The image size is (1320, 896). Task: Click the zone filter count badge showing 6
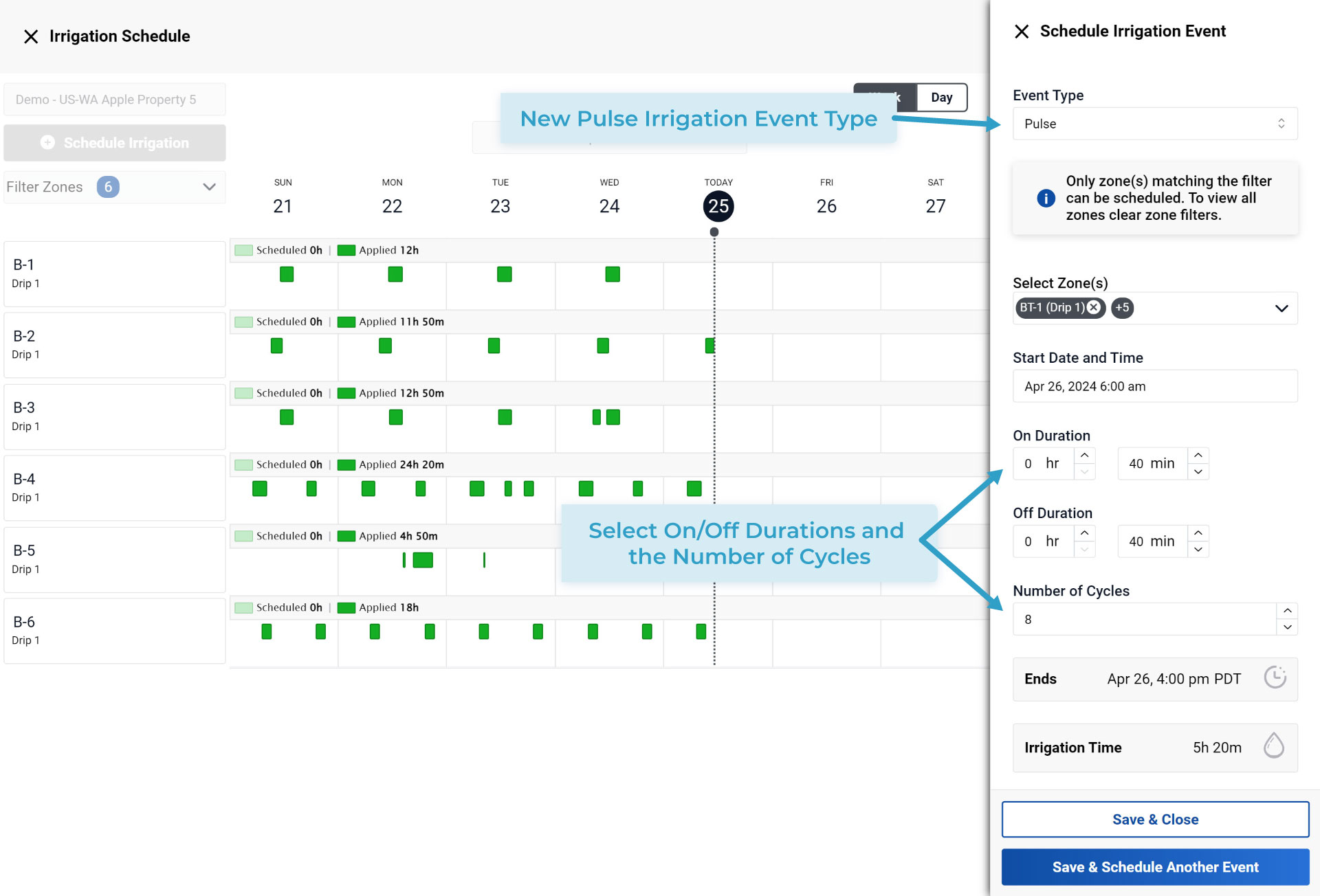click(107, 187)
